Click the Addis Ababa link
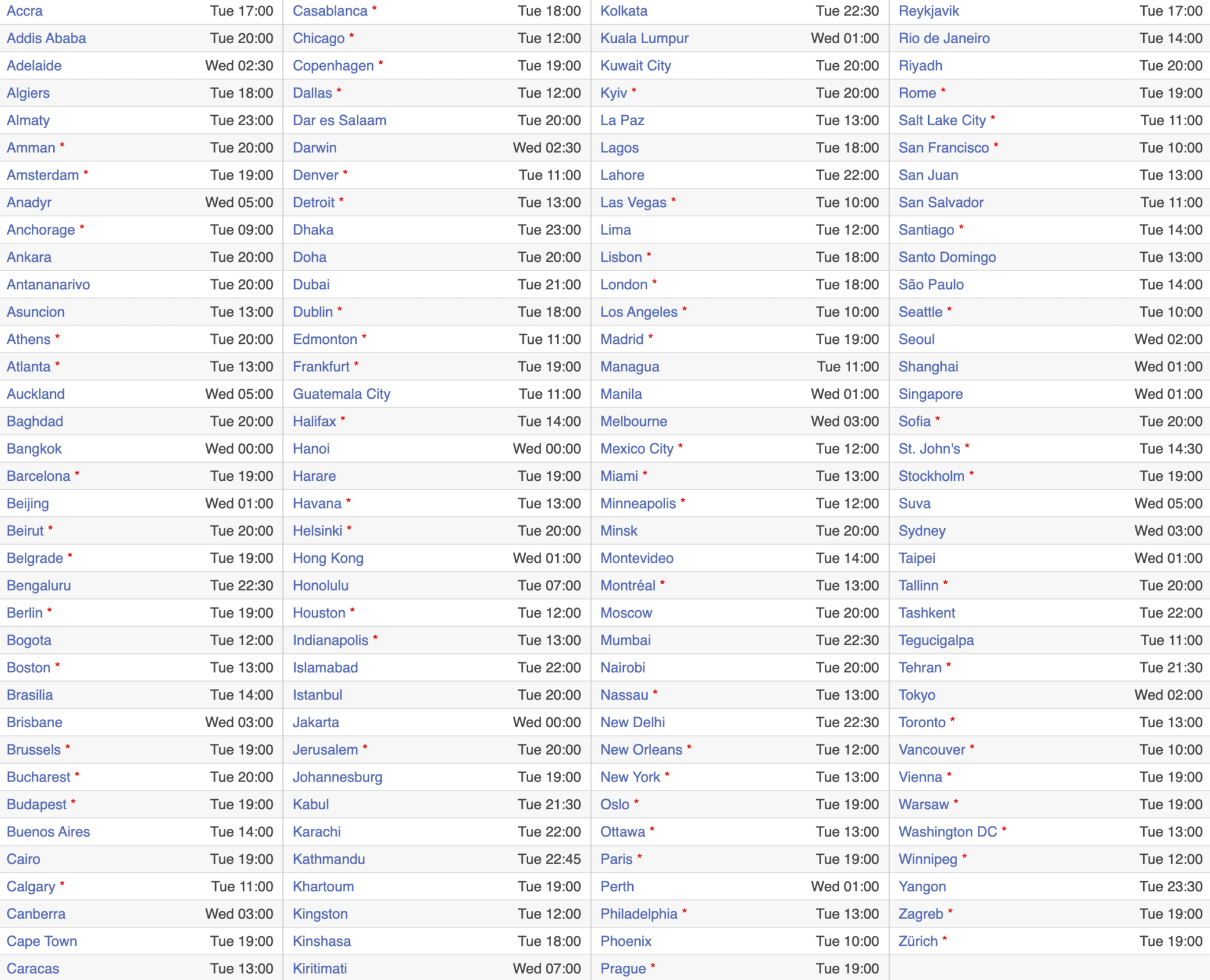 [46, 38]
